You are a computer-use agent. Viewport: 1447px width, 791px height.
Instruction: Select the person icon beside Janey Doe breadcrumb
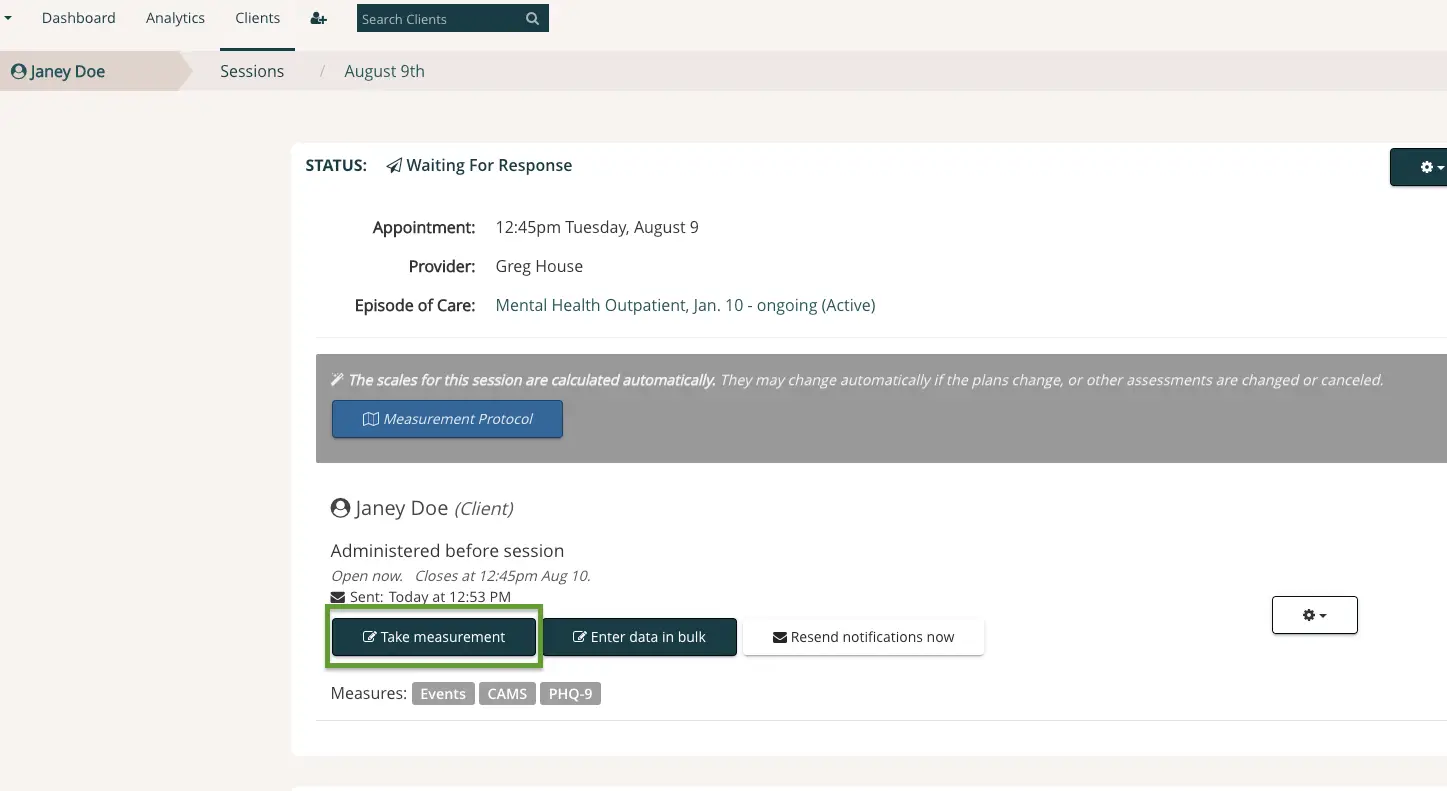click(17, 71)
